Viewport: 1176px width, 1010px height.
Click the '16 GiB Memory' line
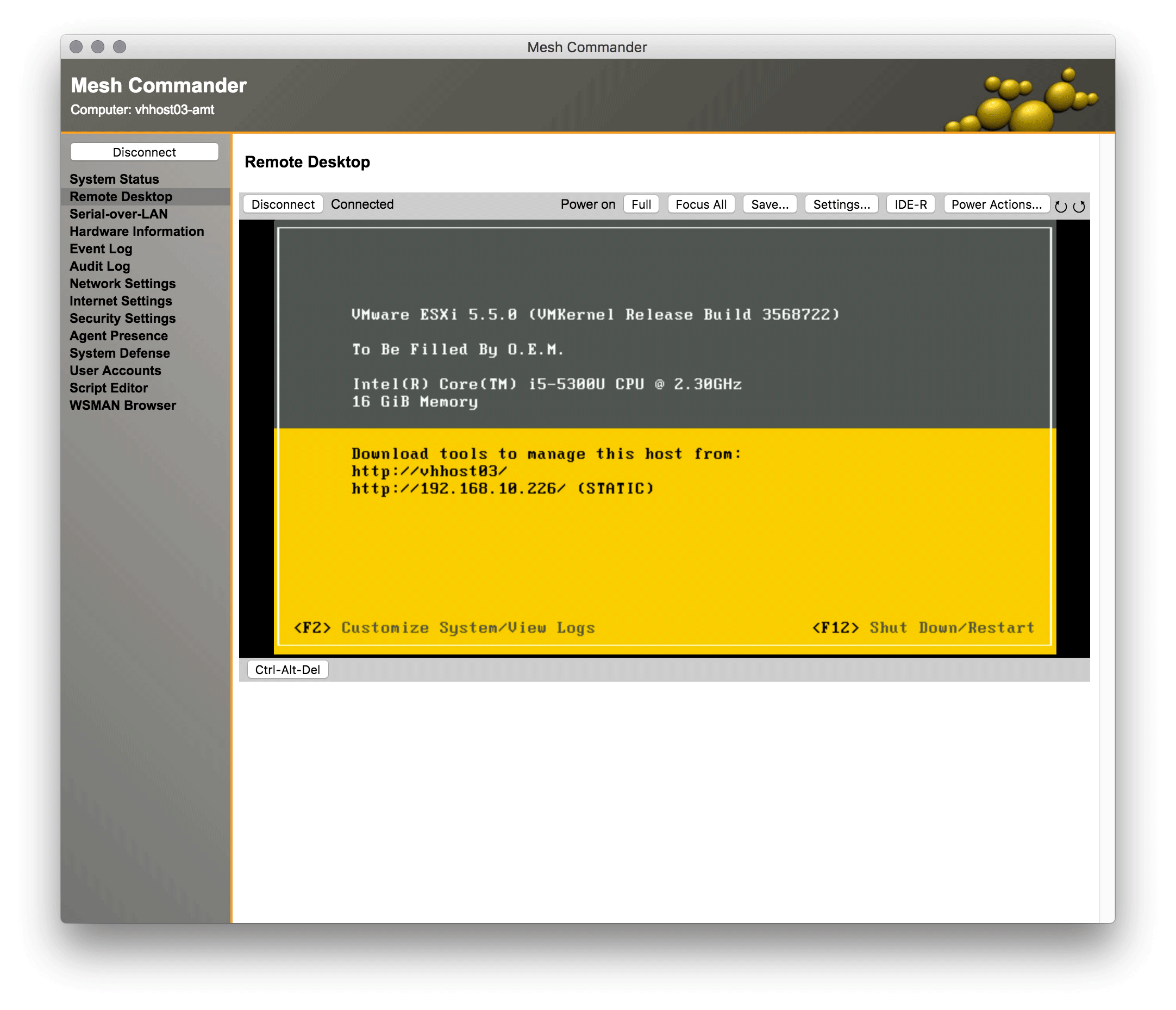tap(415, 401)
